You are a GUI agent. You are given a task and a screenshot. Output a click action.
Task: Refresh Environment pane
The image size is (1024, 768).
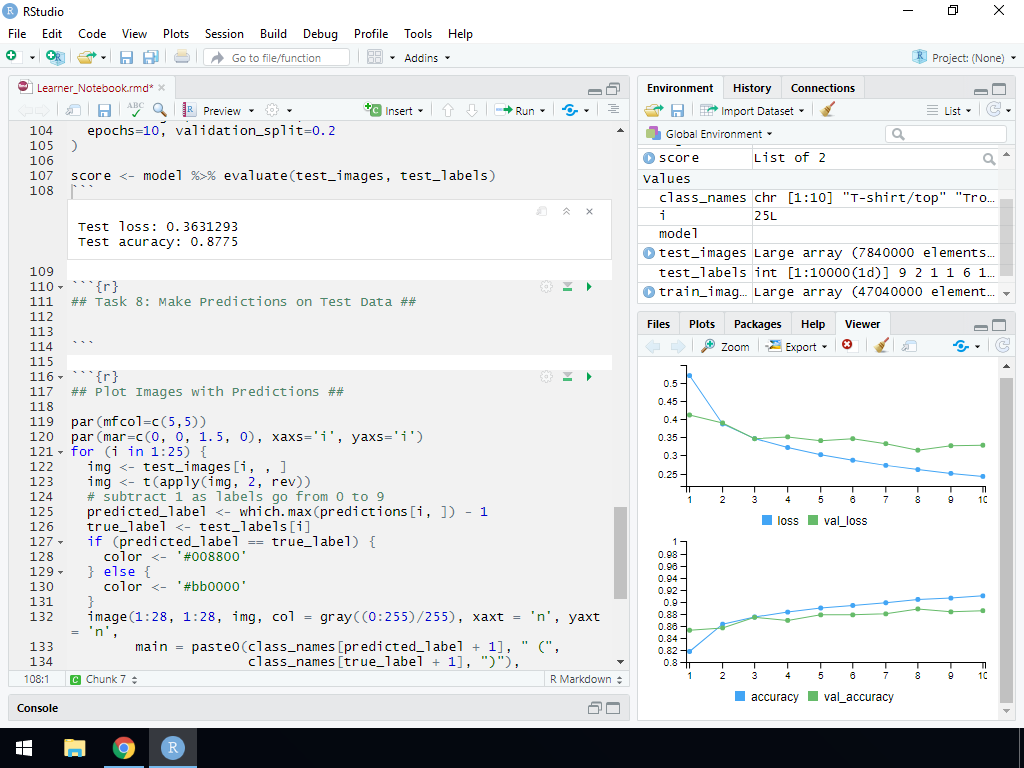click(993, 110)
